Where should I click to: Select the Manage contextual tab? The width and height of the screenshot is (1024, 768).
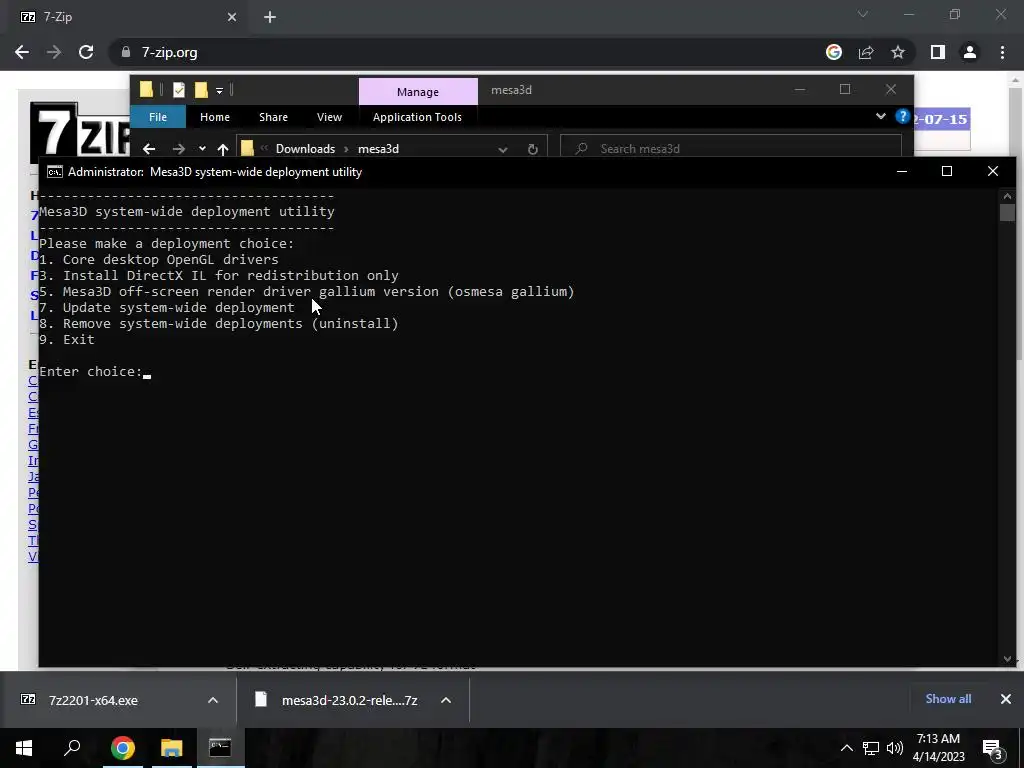tap(418, 92)
